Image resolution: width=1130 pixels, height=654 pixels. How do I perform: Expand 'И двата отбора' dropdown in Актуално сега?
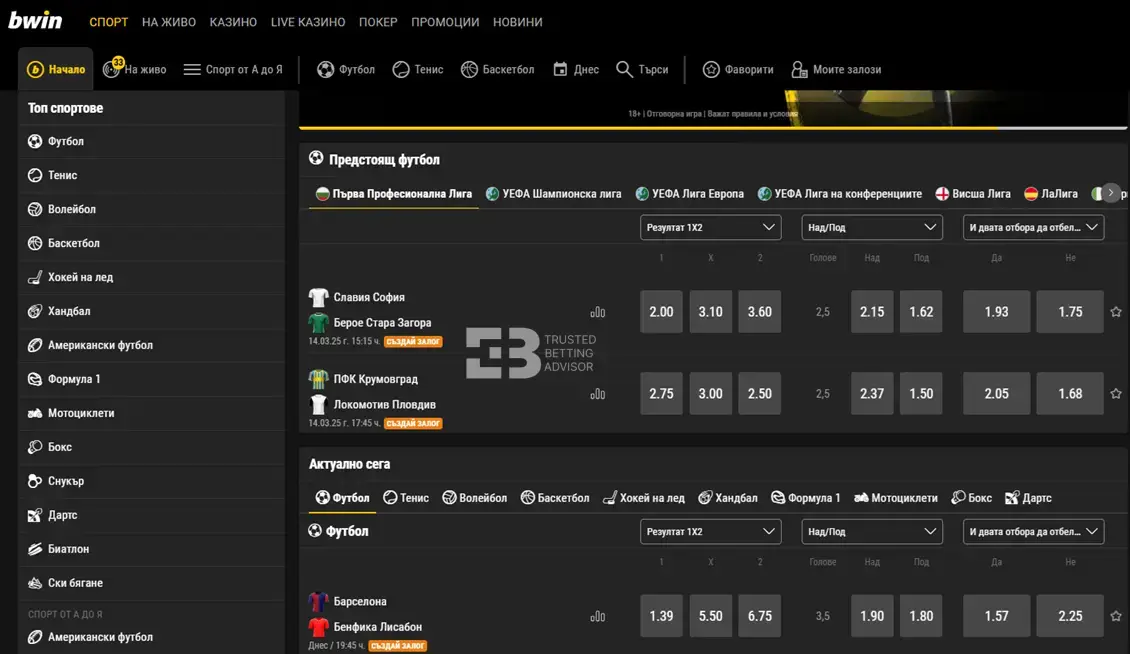pyautogui.click(x=1033, y=532)
